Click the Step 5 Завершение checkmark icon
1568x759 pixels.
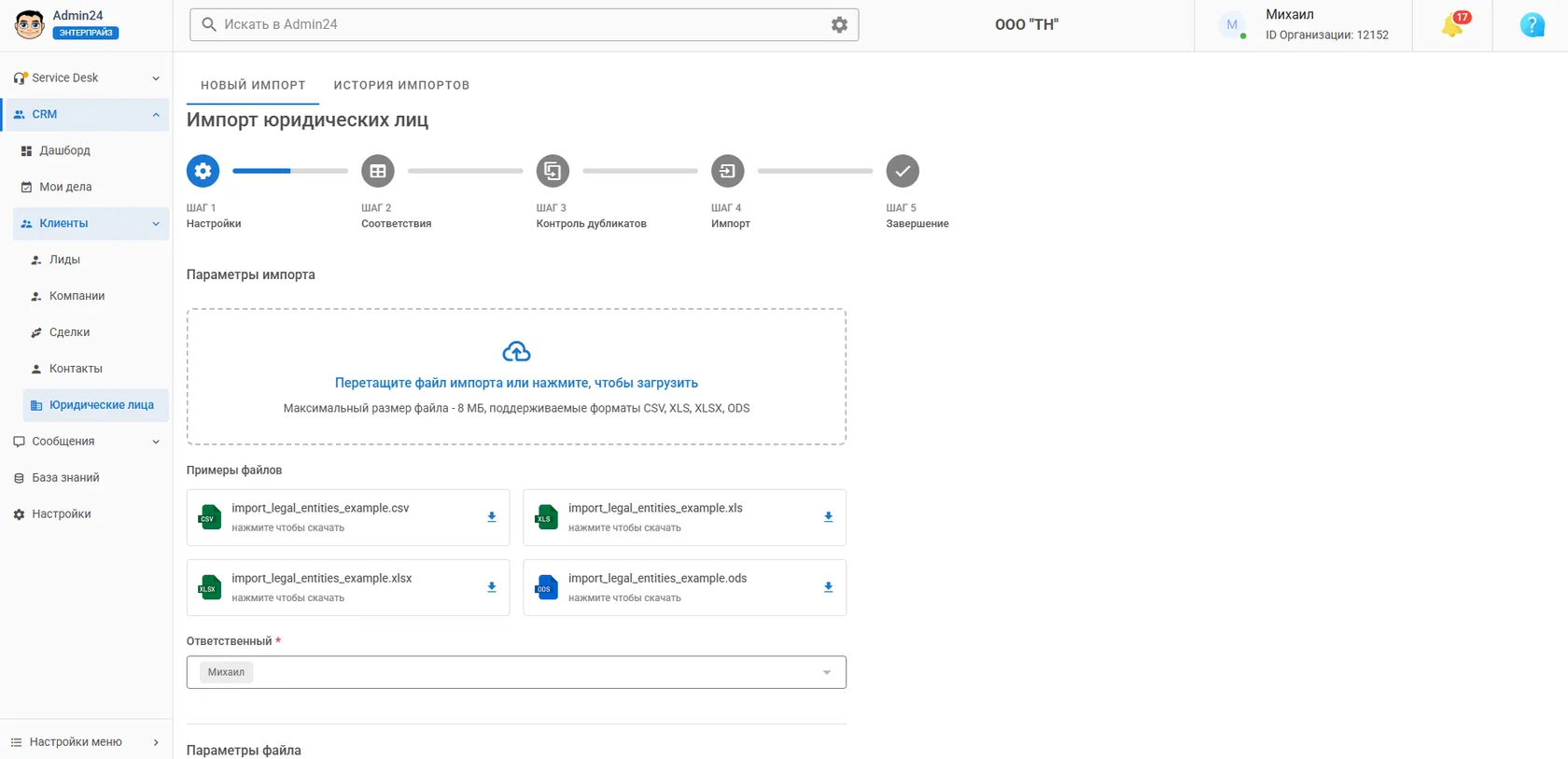click(903, 171)
